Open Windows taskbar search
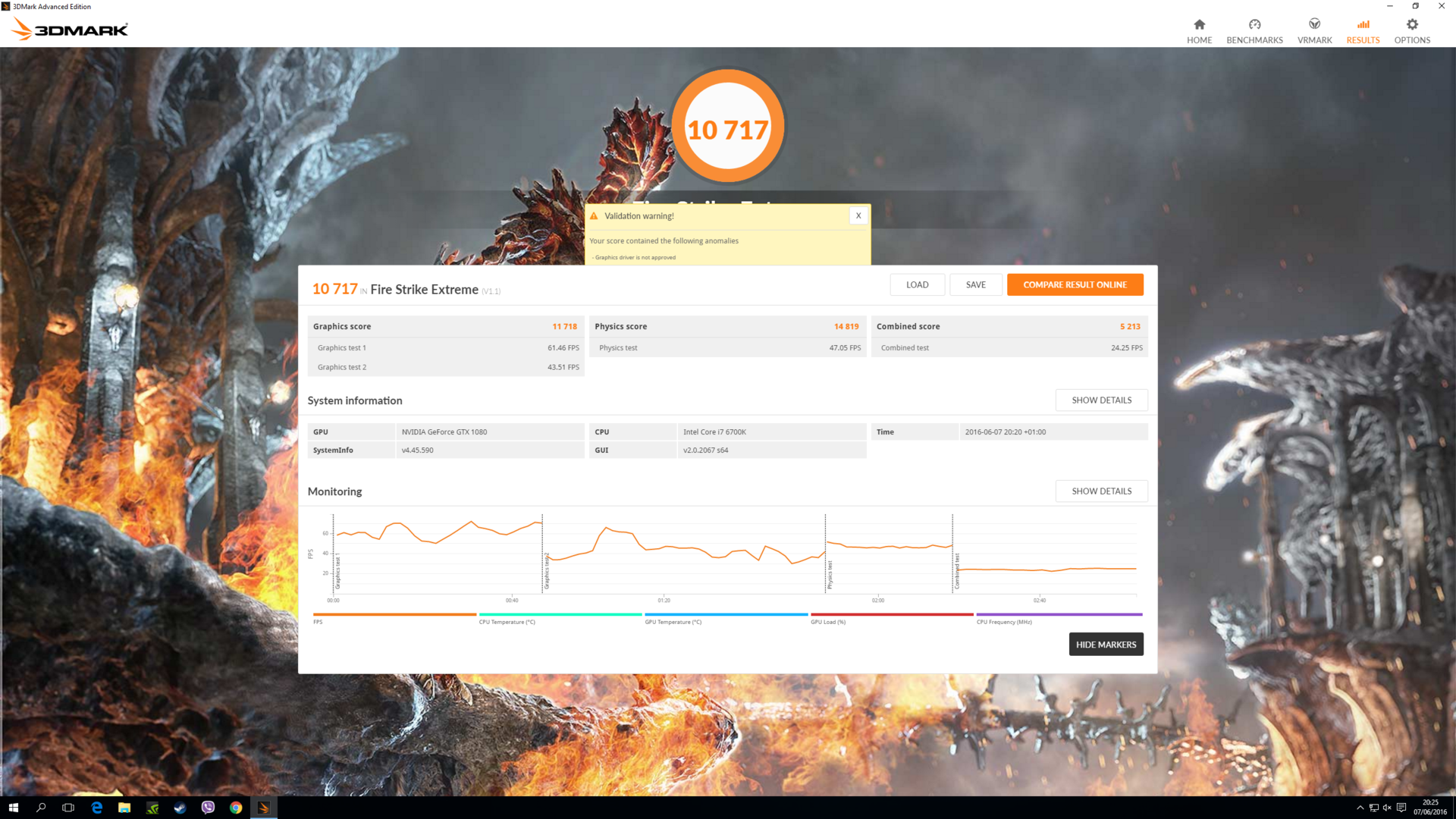1456x819 pixels. 41,808
